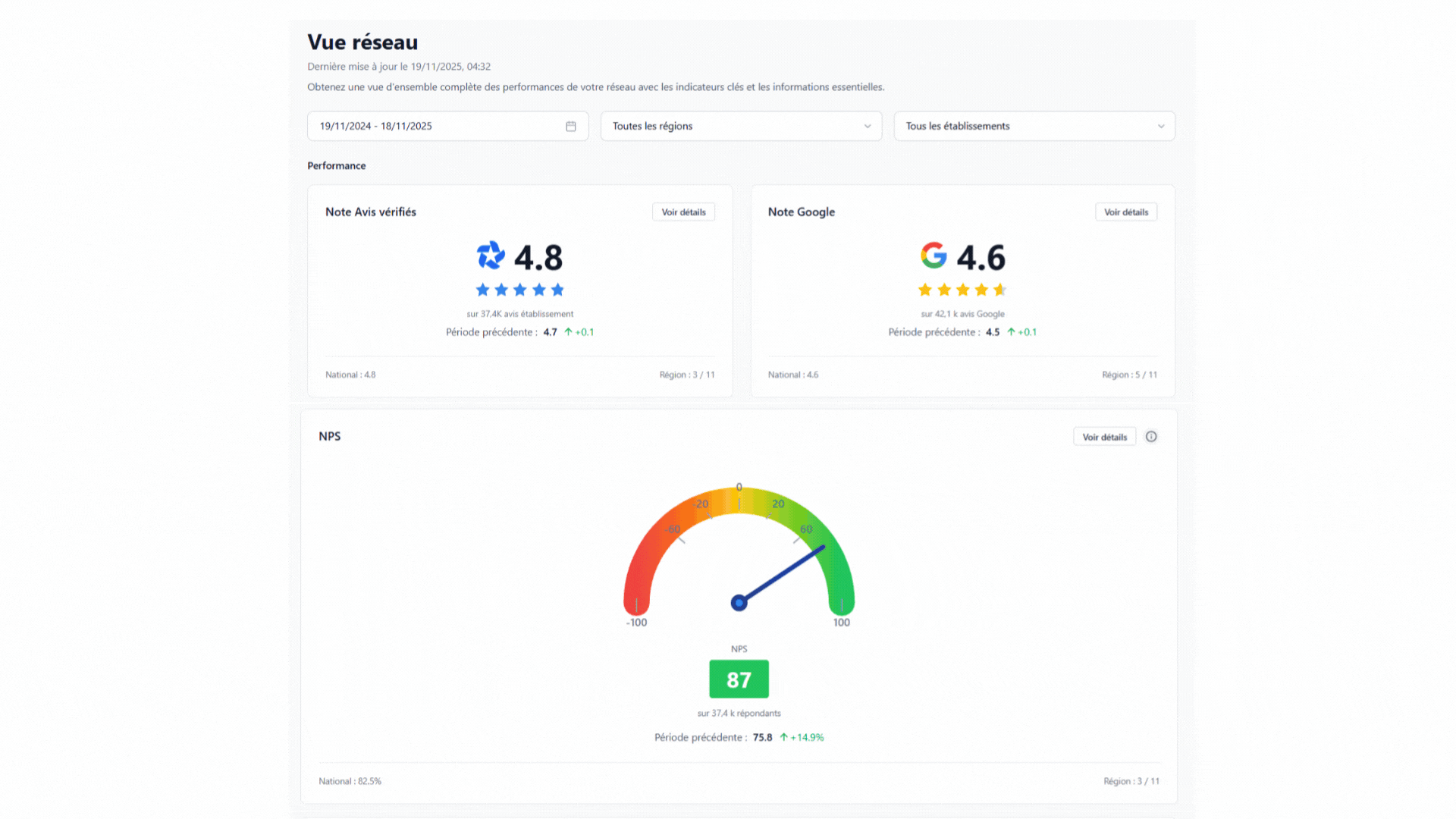Screen dimensions: 1456x819
Task: Click the Avis Vérifiés logo next to 4.8
Action: [x=490, y=257]
